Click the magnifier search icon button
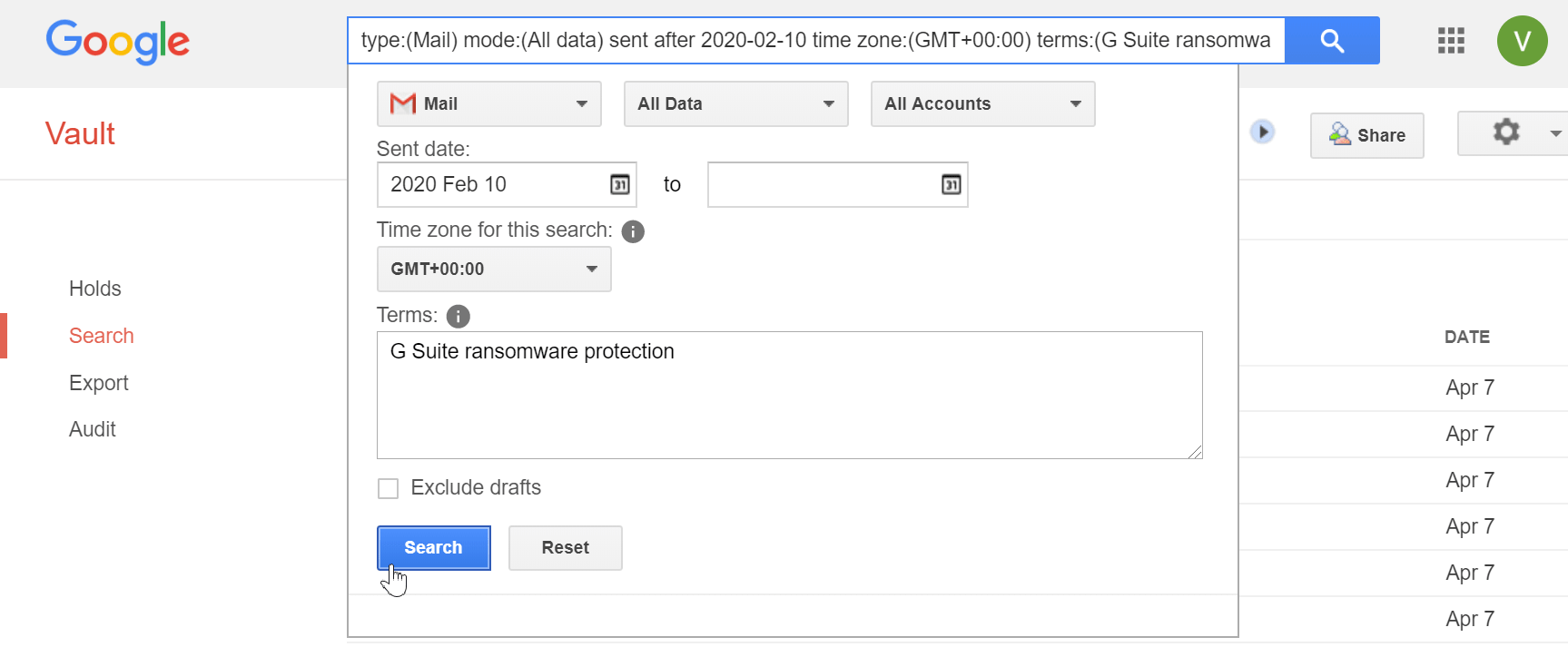Image resolution: width=1568 pixels, height=647 pixels. point(1332,41)
